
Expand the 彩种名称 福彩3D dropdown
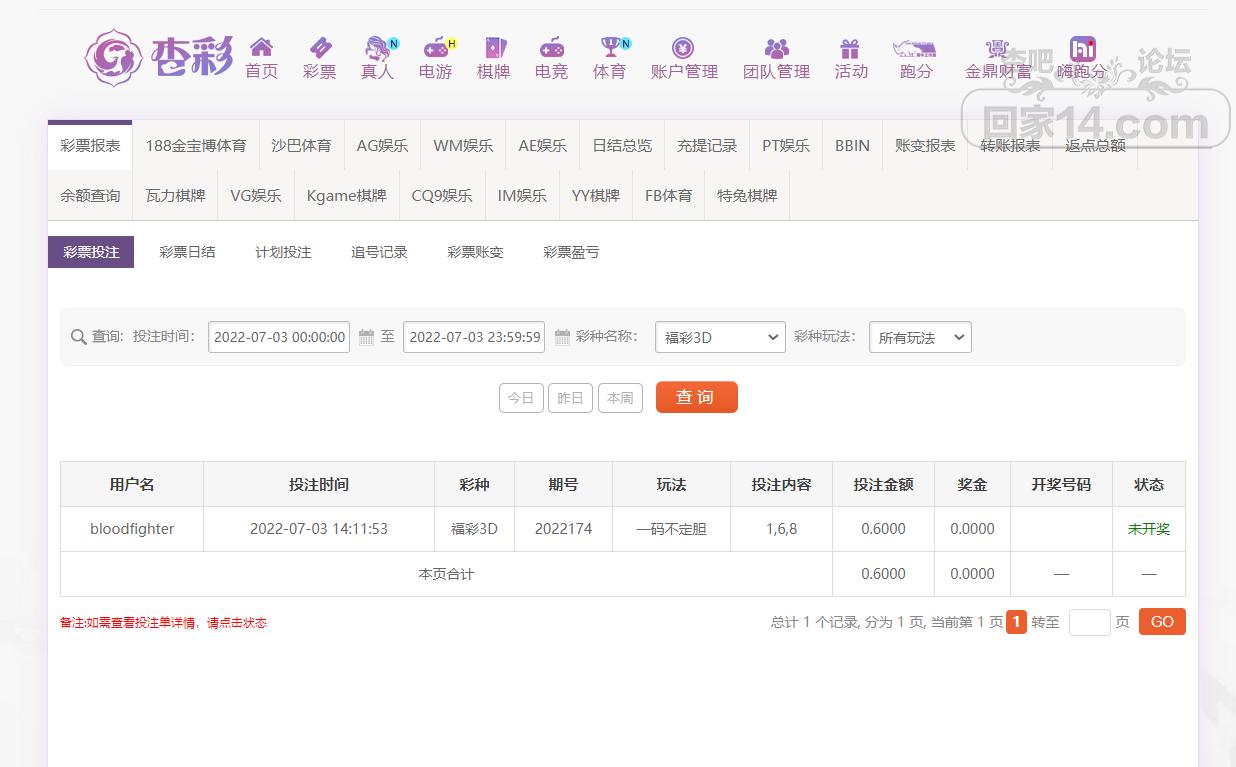[x=720, y=337]
